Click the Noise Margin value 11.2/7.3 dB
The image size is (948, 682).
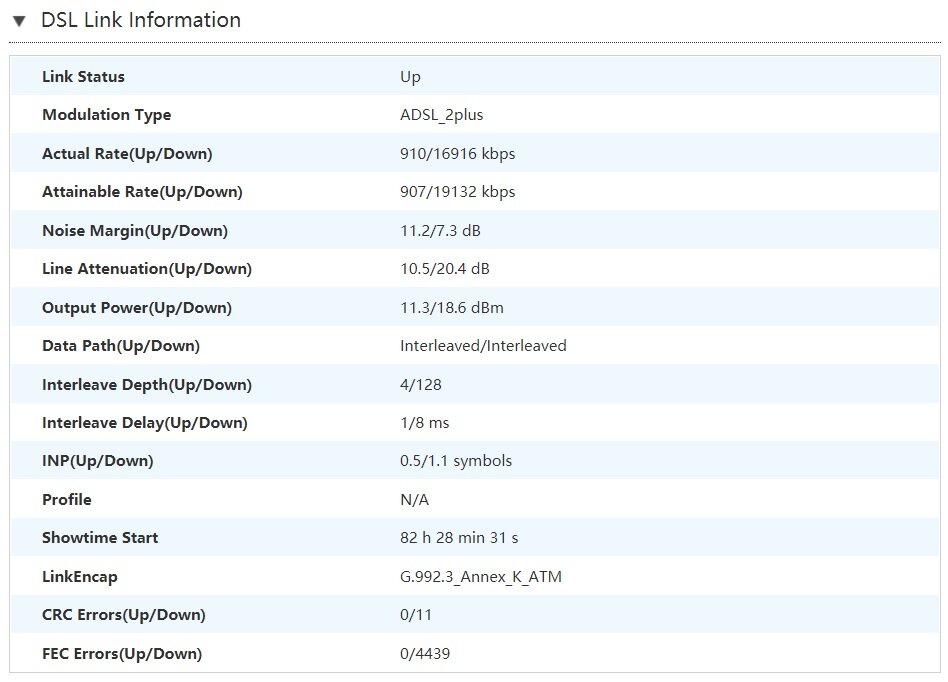(440, 230)
